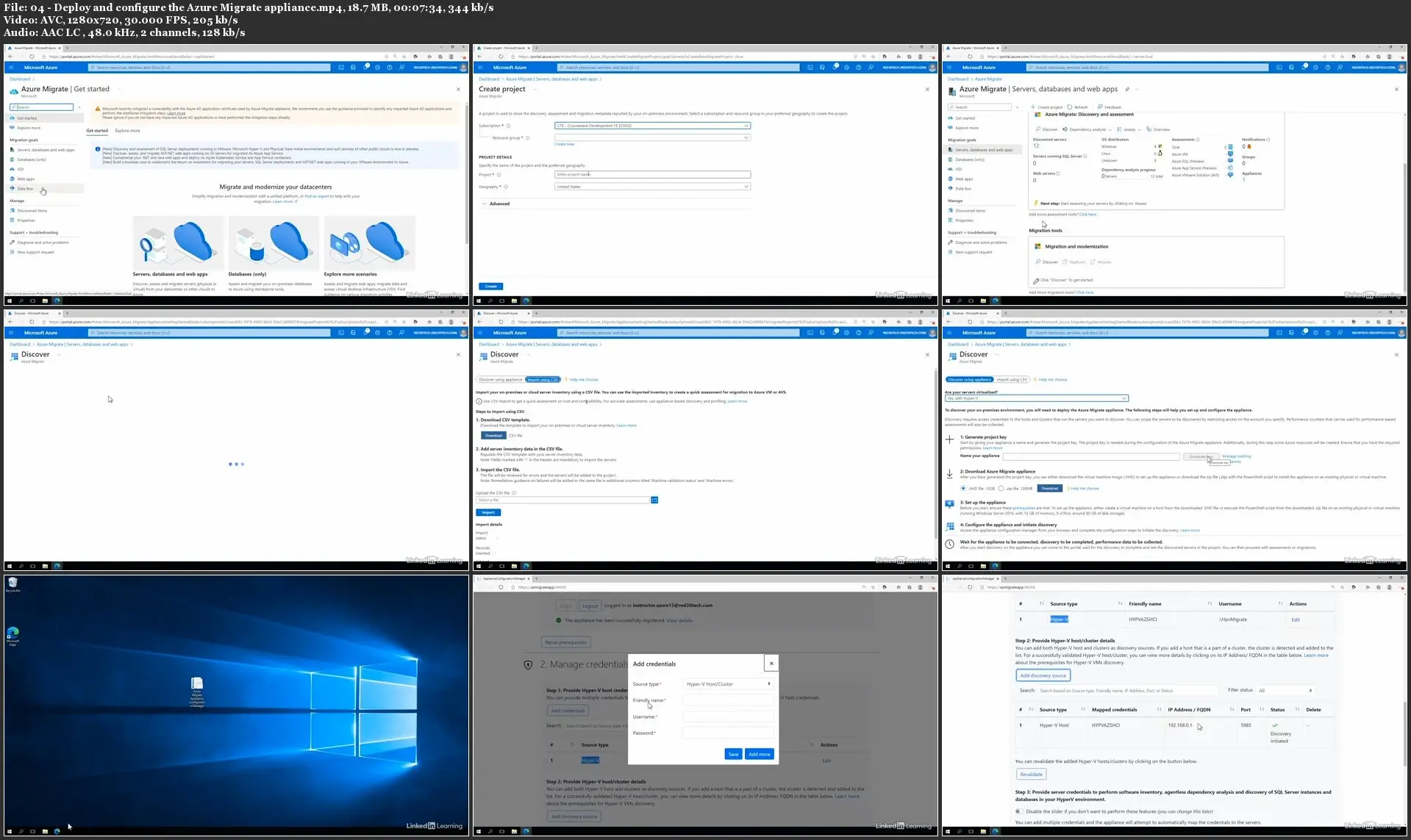Click the blue Create button on Create project page
The width and height of the screenshot is (1411, 840).
point(491,287)
